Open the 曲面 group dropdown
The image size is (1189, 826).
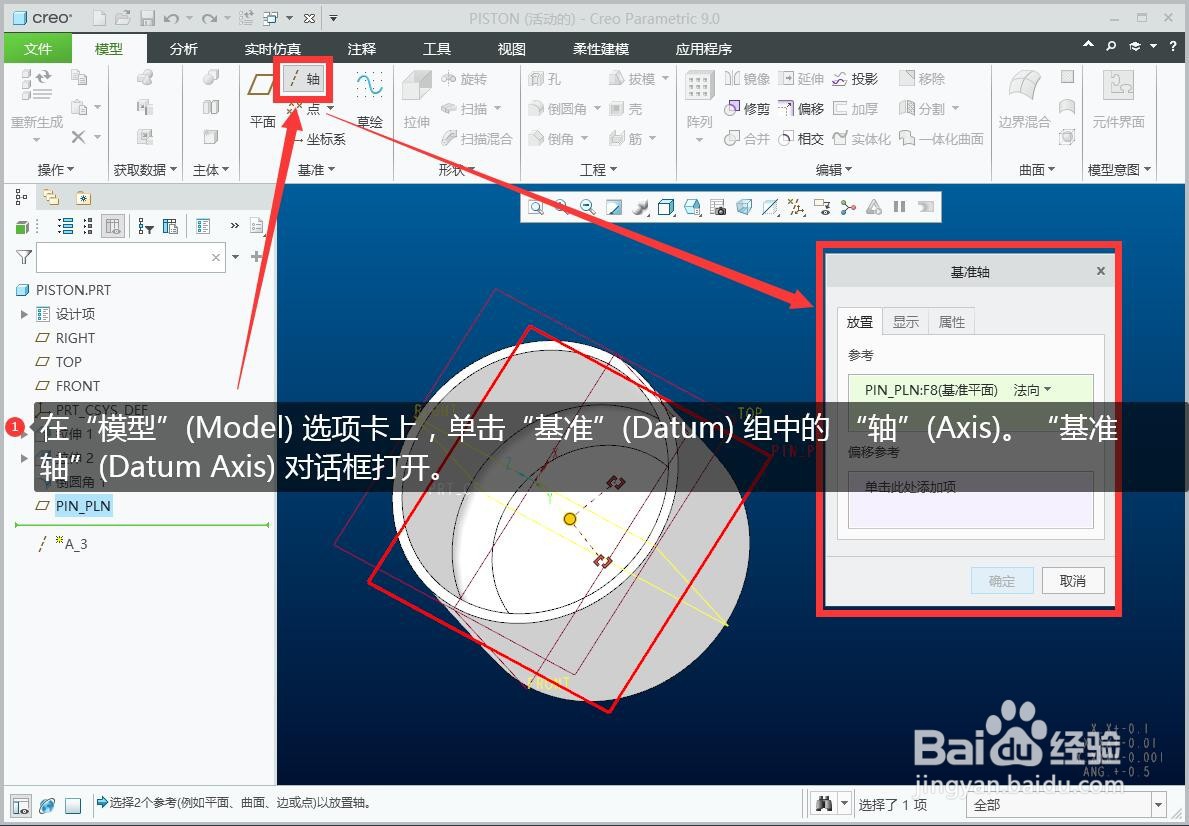(1037, 170)
